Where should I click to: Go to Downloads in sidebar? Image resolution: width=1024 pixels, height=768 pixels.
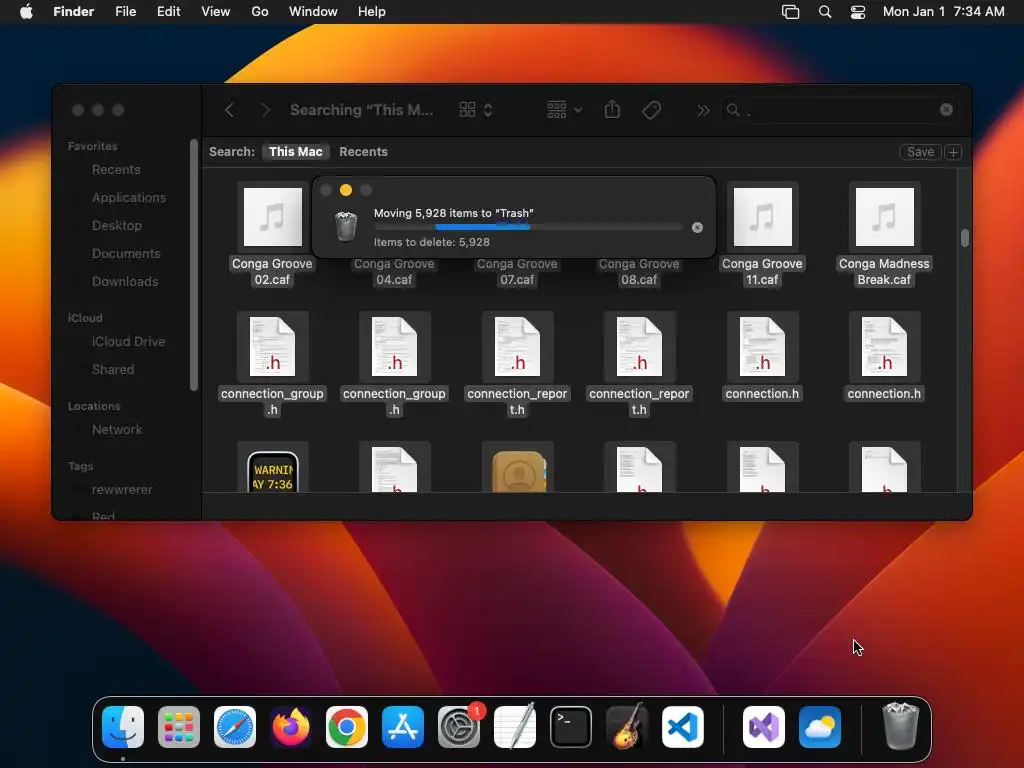tap(125, 282)
